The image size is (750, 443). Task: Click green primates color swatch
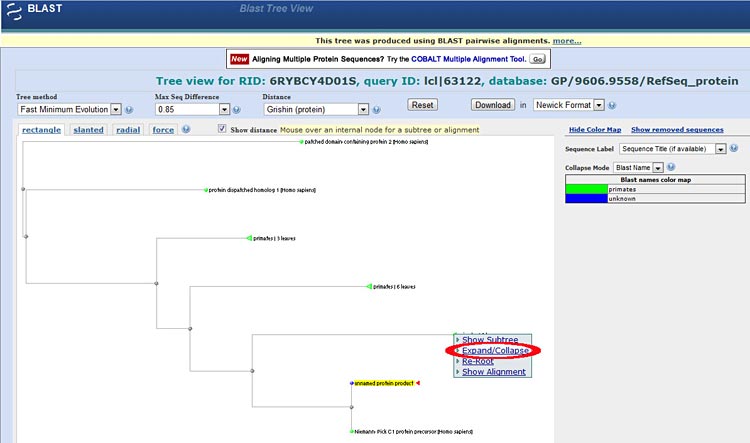(x=586, y=189)
